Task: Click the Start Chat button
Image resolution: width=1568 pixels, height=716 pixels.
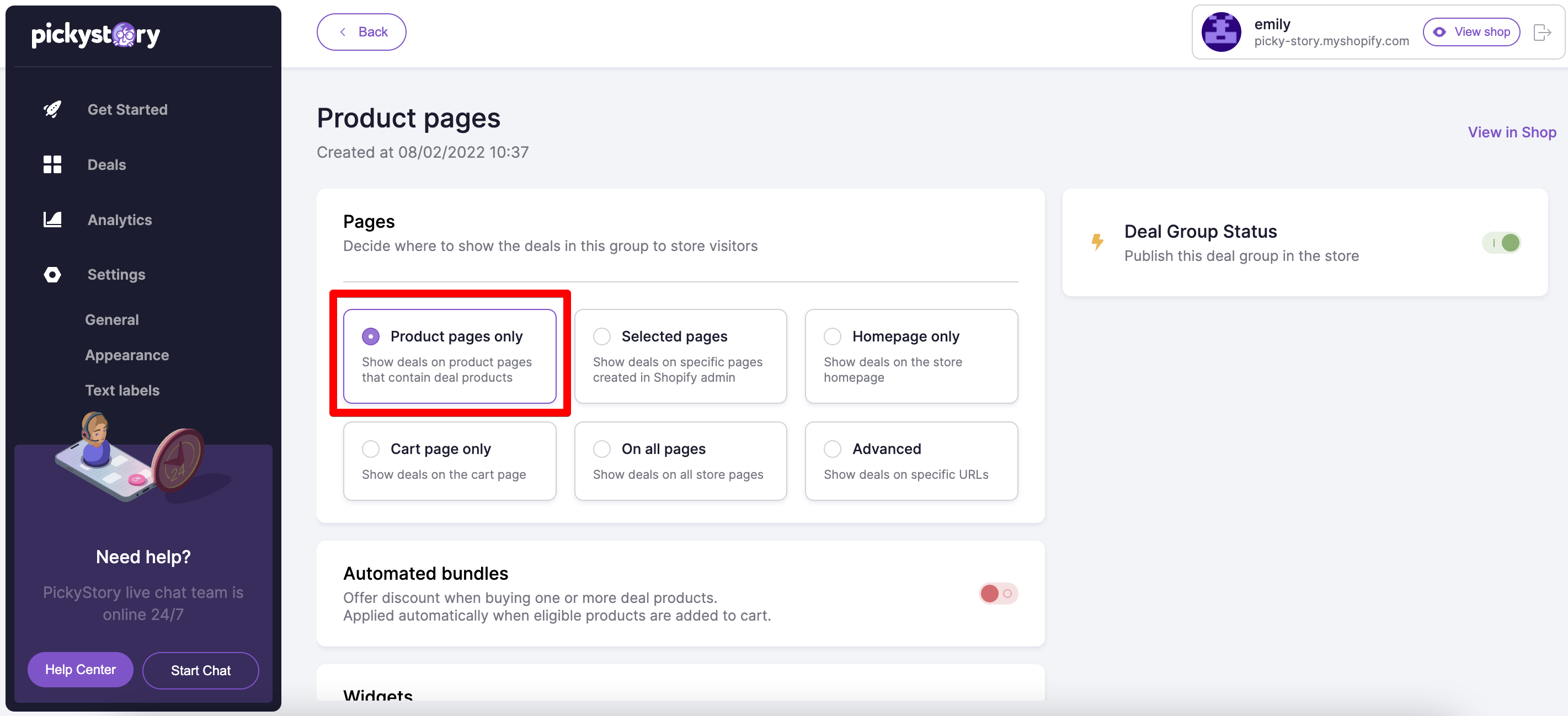Action: pyautogui.click(x=200, y=670)
